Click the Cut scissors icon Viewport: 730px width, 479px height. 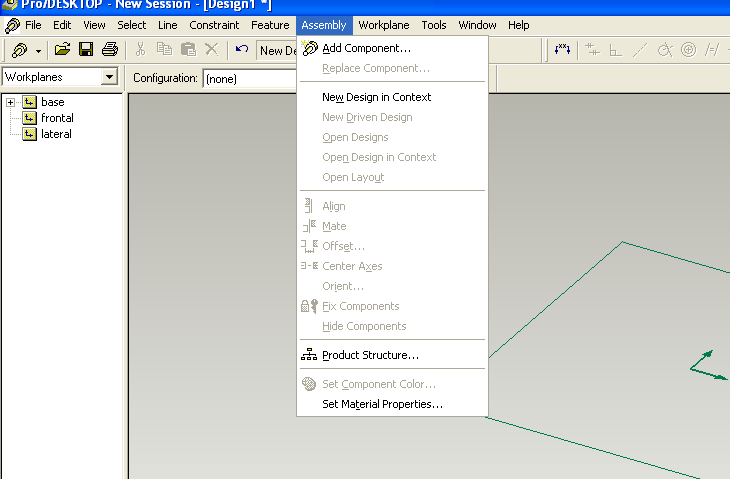point(140,49)
